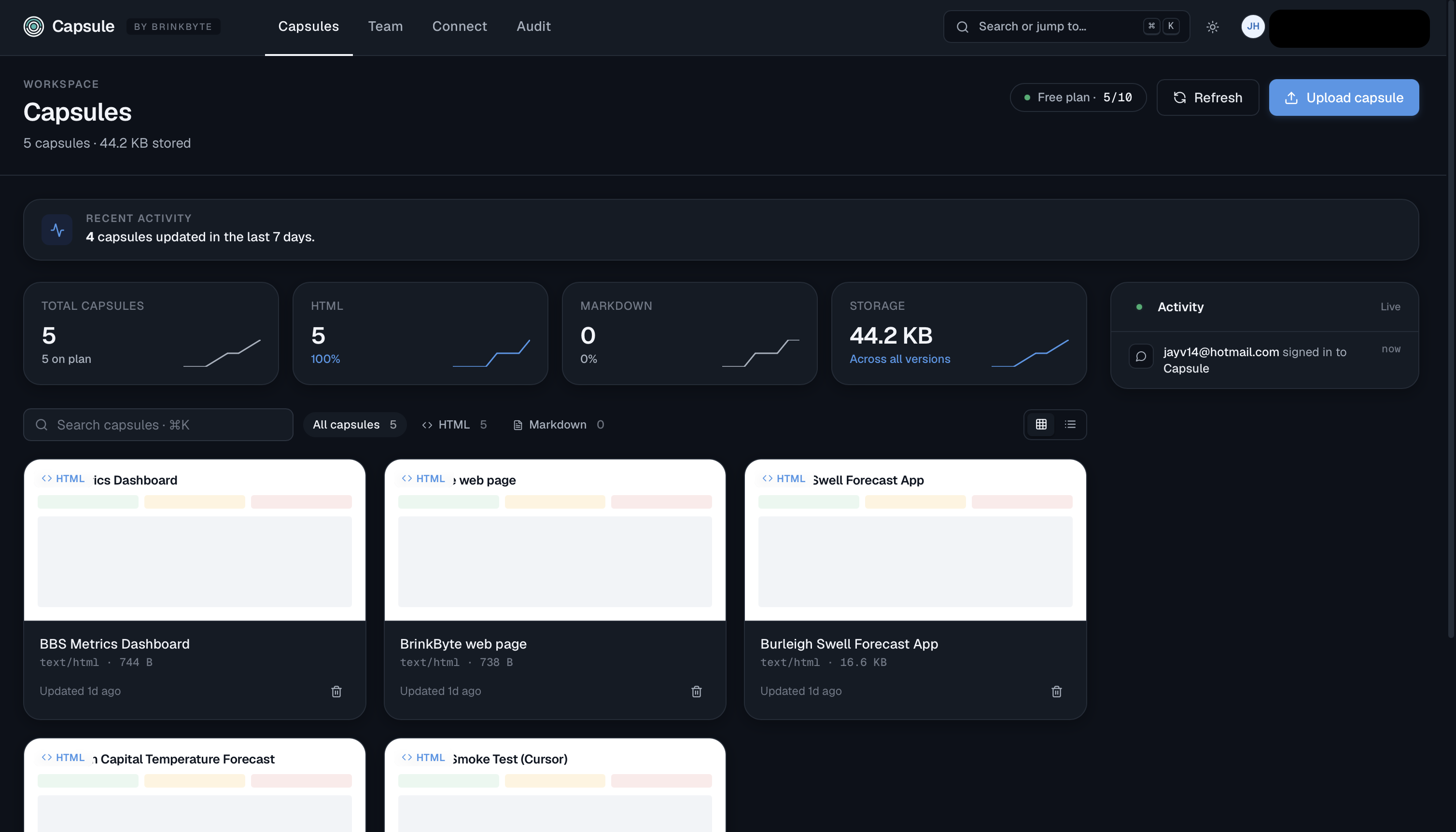Click the BY BRINKBYTE badge

click(x=172, y=27)
